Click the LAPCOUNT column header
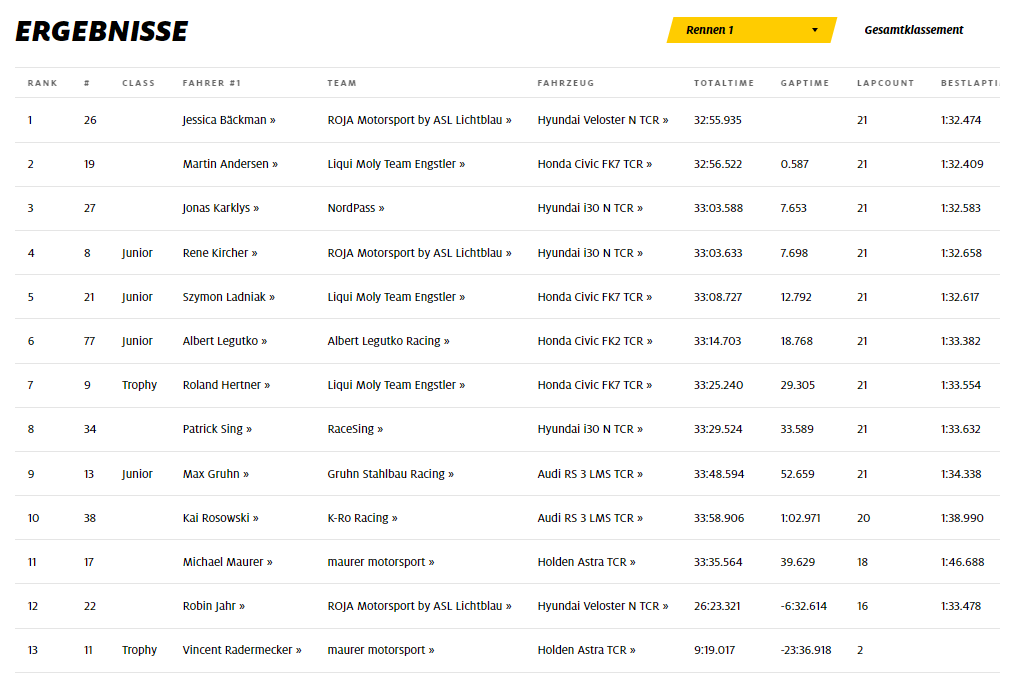This screenshot has width=1010, height=673. pyautogui.click(x=885, y=83)
